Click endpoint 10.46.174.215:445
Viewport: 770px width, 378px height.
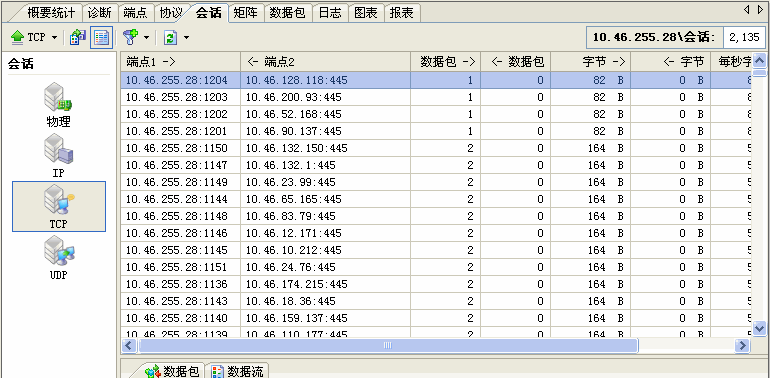(x=297, y=284)
